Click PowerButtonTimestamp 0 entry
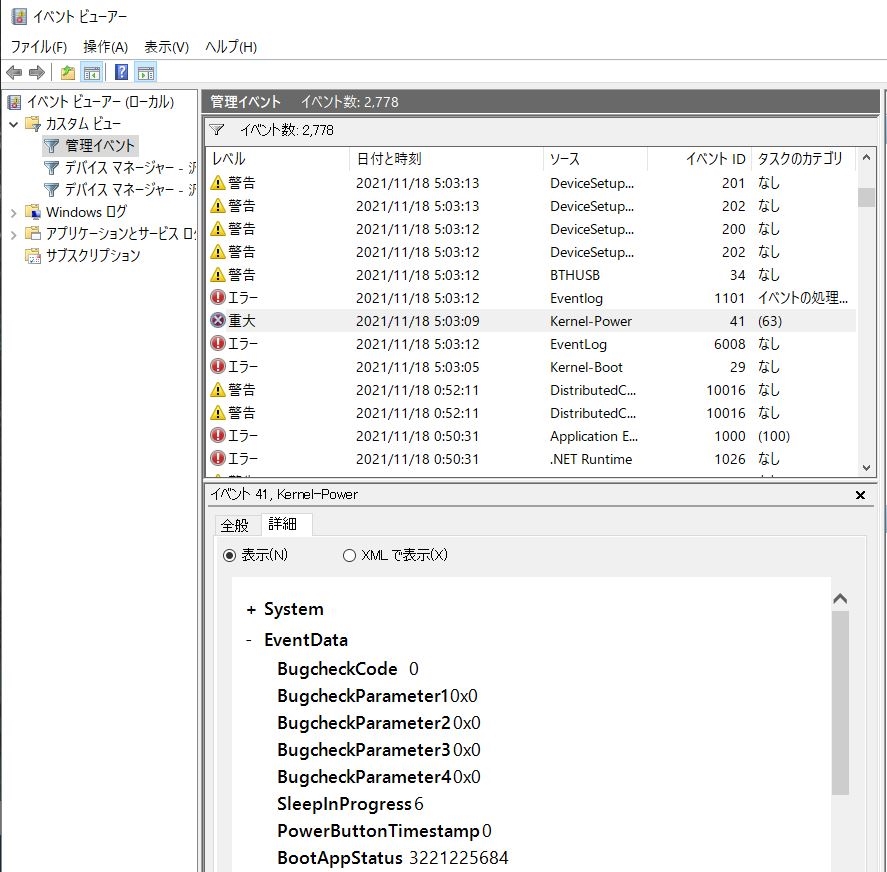Viewport: 887px width, 872px height. 384,831
